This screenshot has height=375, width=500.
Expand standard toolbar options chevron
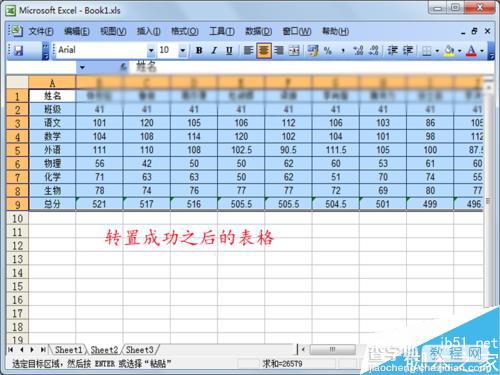click(x=46, y=51)
